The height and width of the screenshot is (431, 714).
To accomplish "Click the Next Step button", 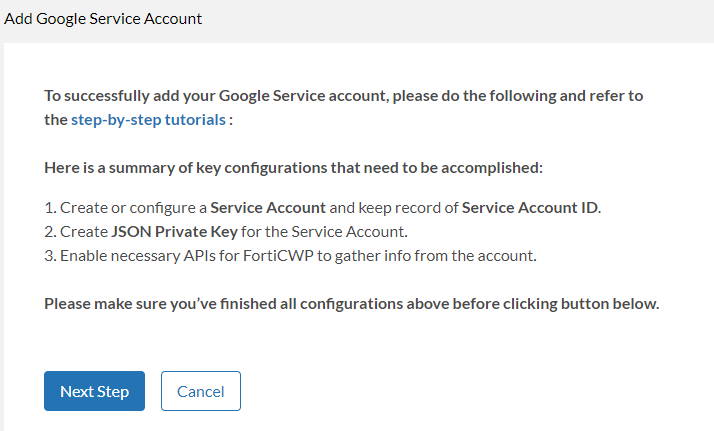I will pos(94,391).
